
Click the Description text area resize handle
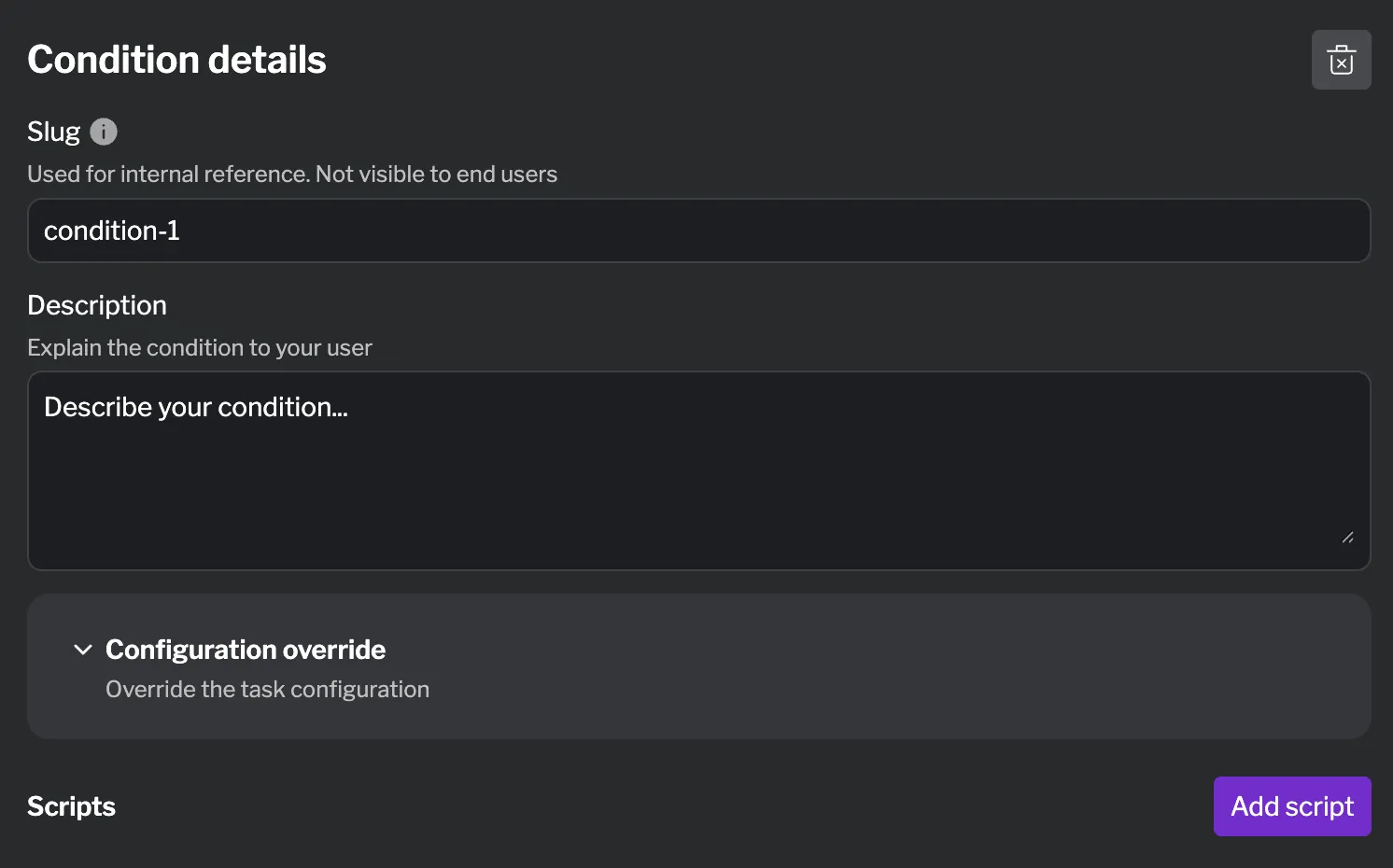(1347, 538)
